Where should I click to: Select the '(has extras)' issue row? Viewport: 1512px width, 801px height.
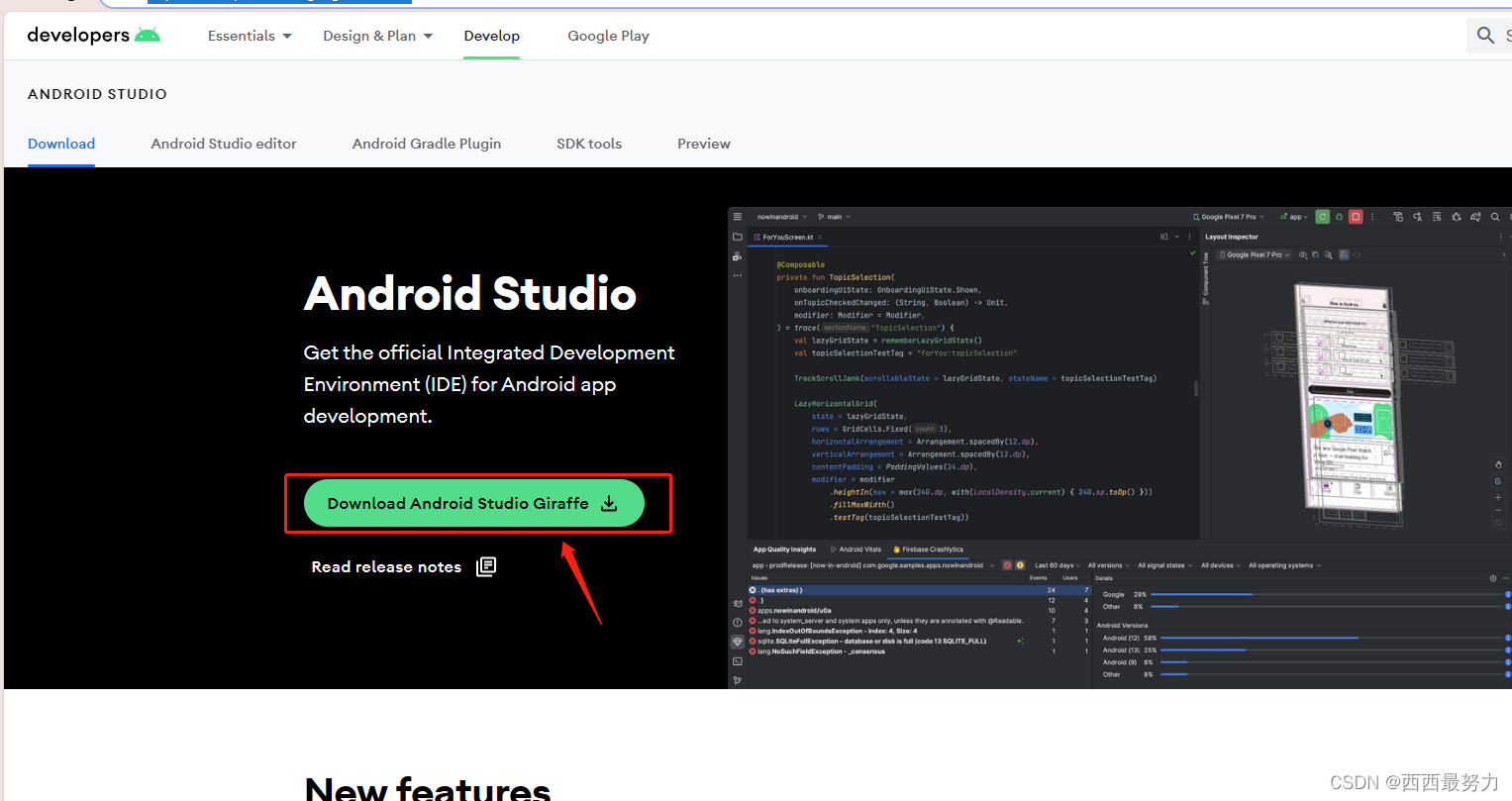[919, 590]
